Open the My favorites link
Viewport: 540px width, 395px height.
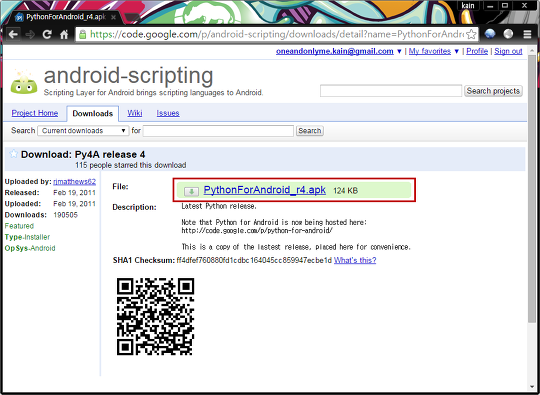point(430,51)
